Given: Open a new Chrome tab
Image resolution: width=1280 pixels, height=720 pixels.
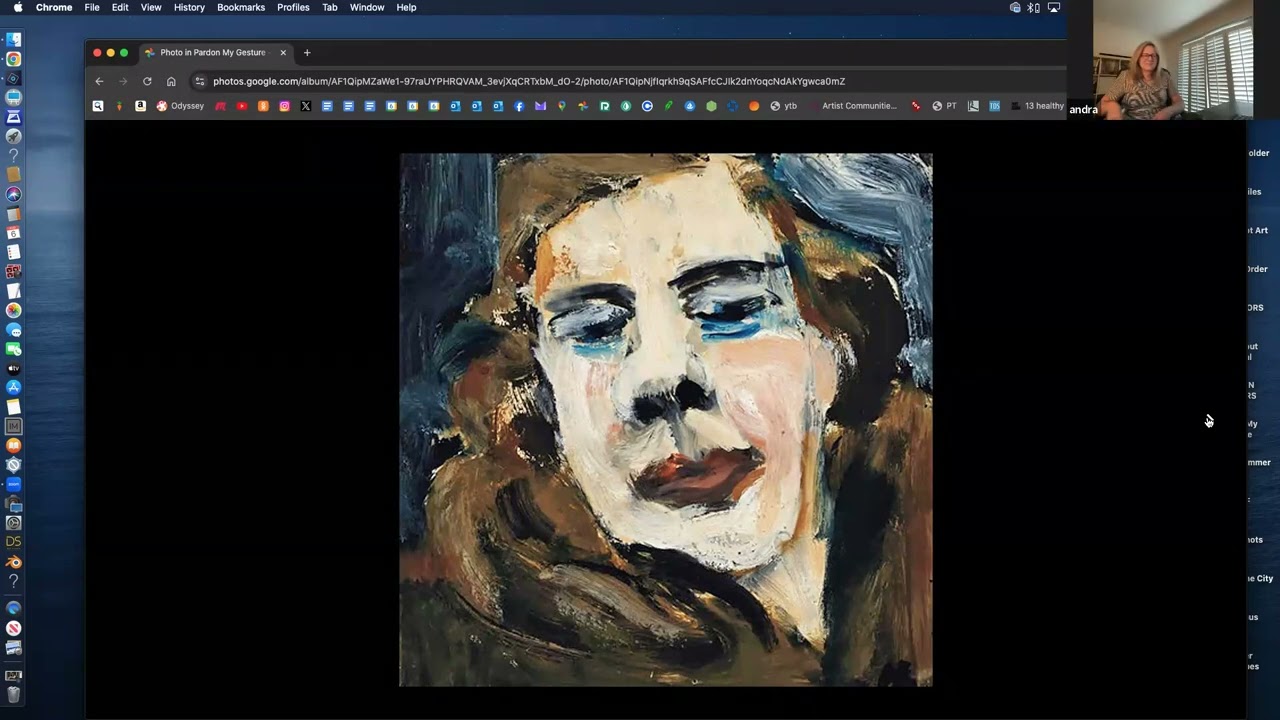Looking at the screenshot, I should coord(307,52).
